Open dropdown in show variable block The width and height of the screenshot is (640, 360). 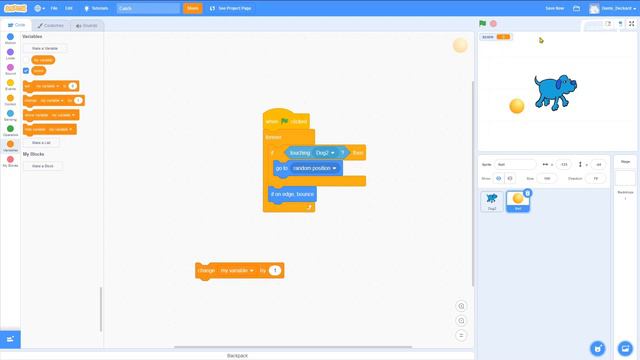tap(63, 115)
